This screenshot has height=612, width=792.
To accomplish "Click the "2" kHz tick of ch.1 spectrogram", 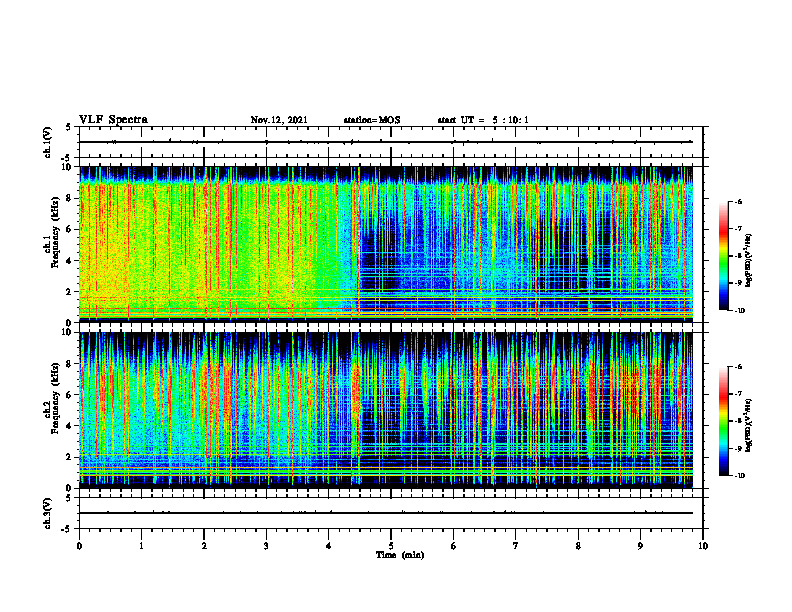I will coord(70,291).
